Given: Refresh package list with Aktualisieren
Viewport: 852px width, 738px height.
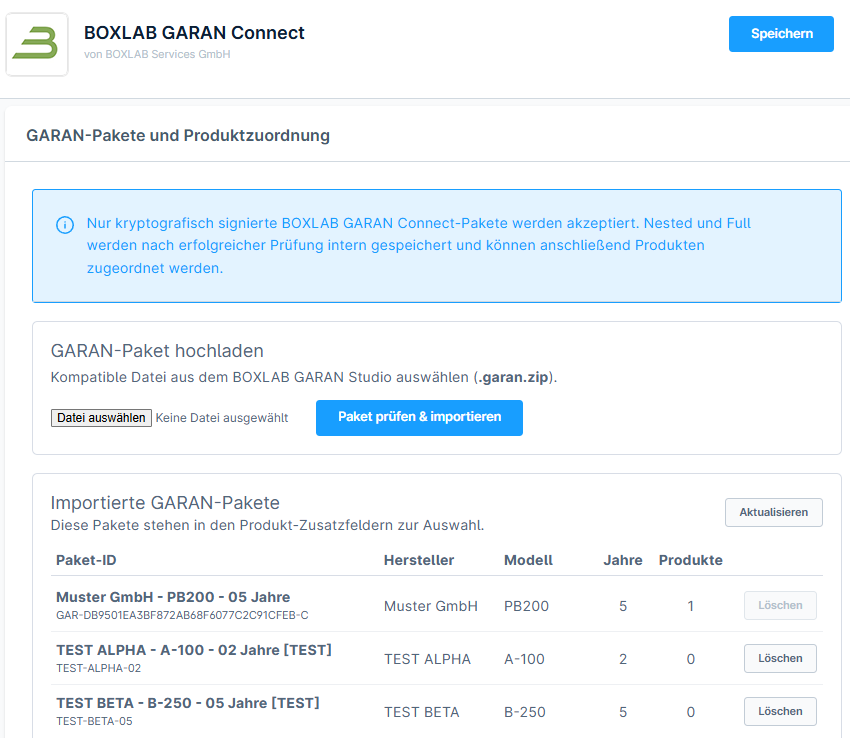Looking at the screenshot, I should (x=773, y=512).
